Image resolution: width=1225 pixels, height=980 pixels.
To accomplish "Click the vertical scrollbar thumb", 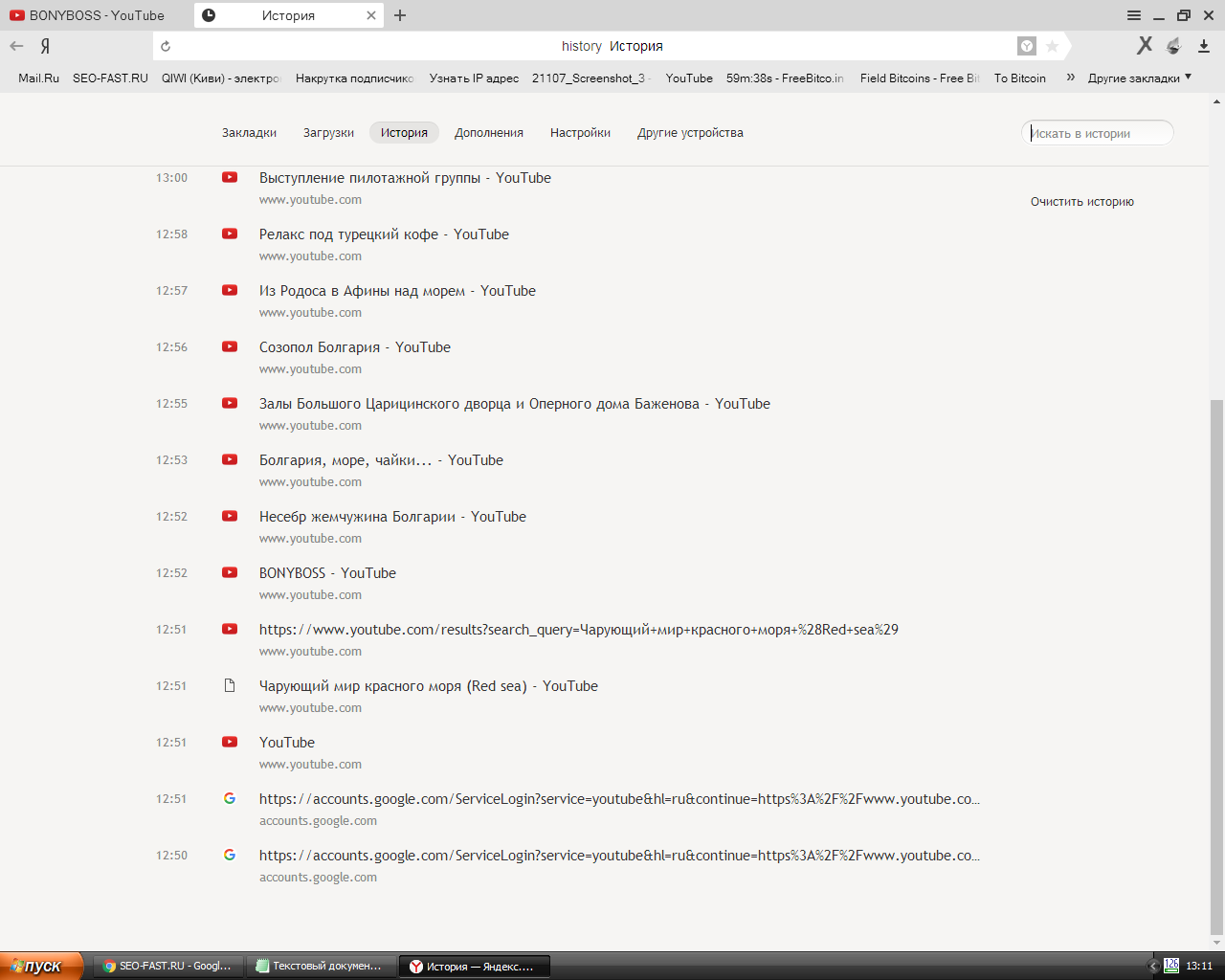I will [x=1216, y=667].
